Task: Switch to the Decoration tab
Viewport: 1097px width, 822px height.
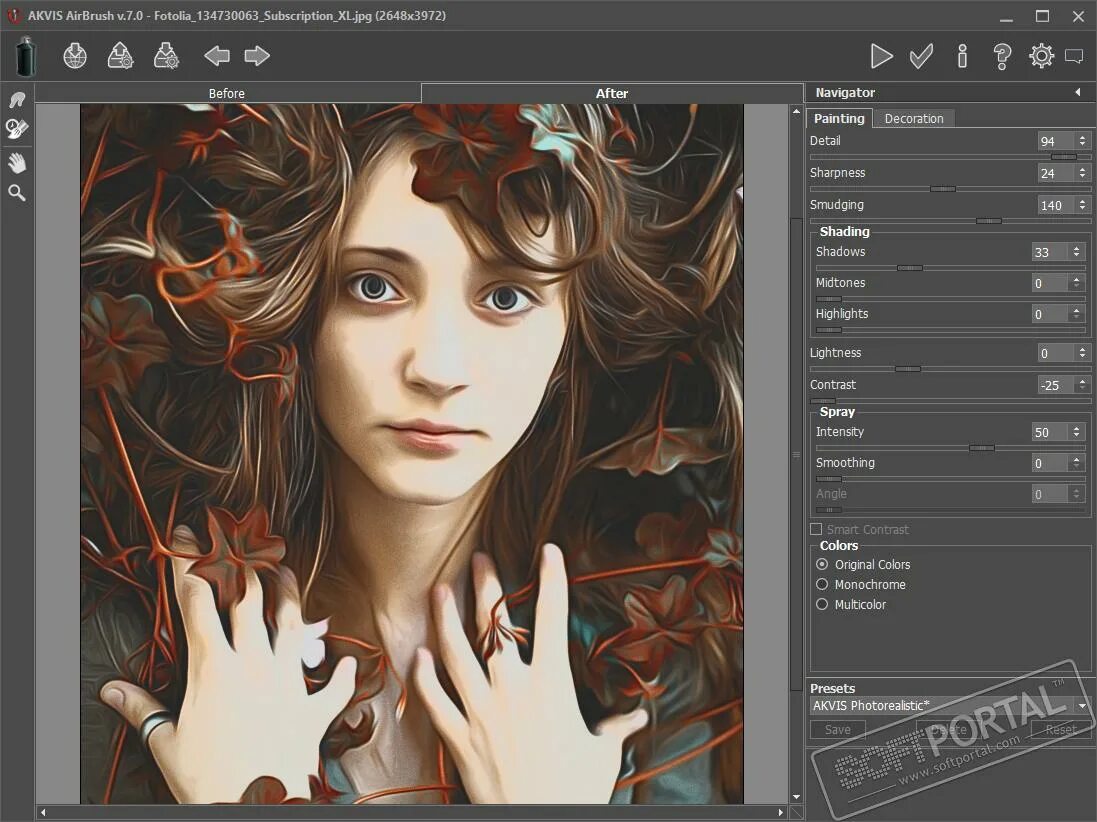Action: pos(913,118)
